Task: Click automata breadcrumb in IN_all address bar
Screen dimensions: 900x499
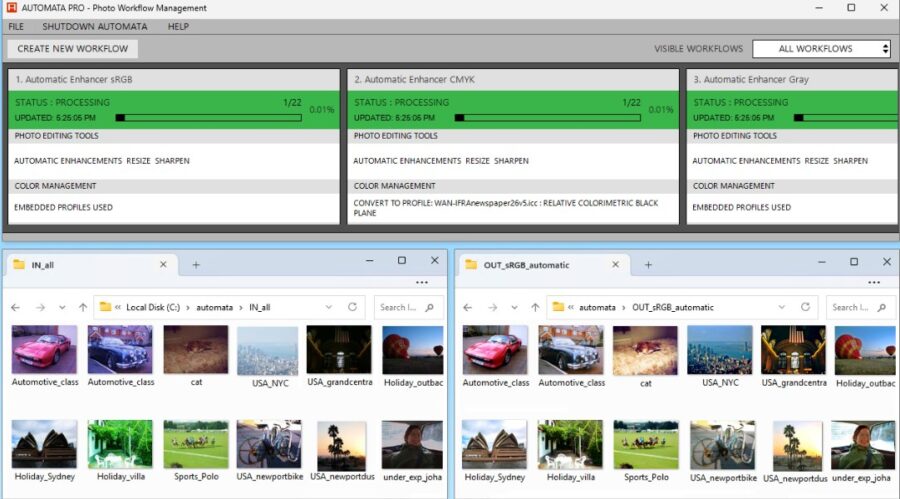Action: (x=215, y=308)
